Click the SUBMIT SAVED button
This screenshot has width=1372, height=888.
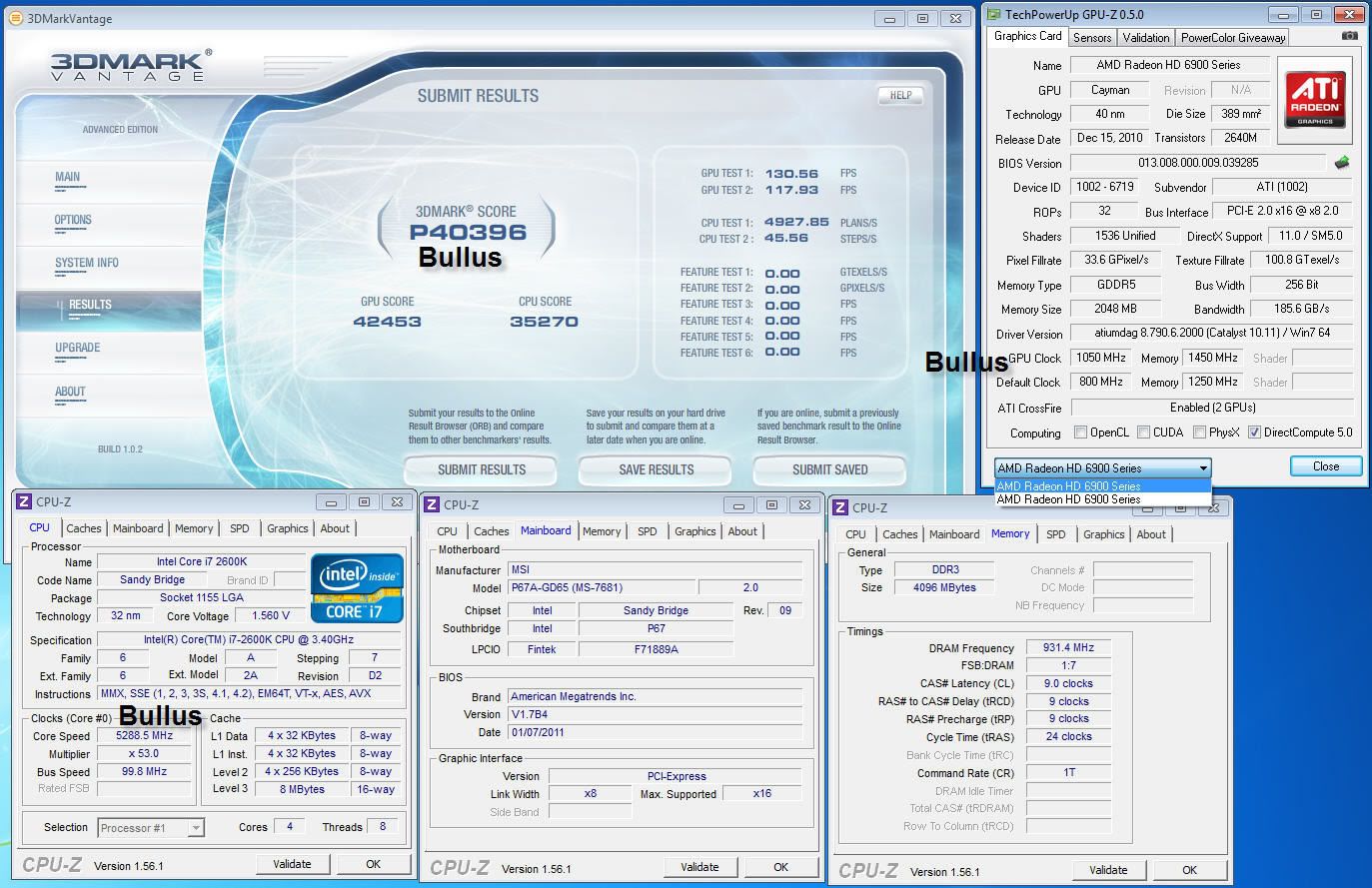[829, 469]
